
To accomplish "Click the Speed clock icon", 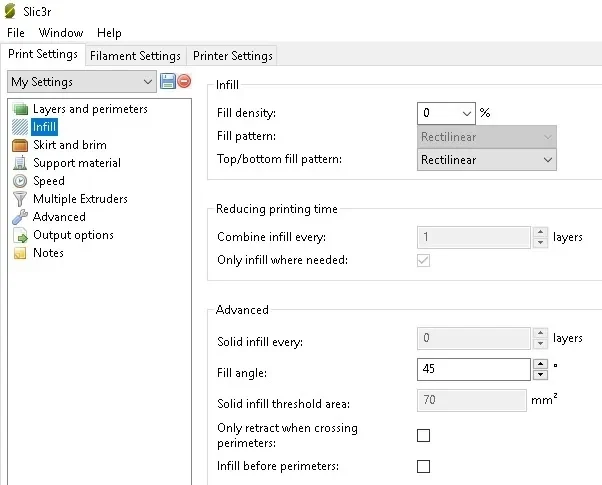I will (x=20, y=181).
